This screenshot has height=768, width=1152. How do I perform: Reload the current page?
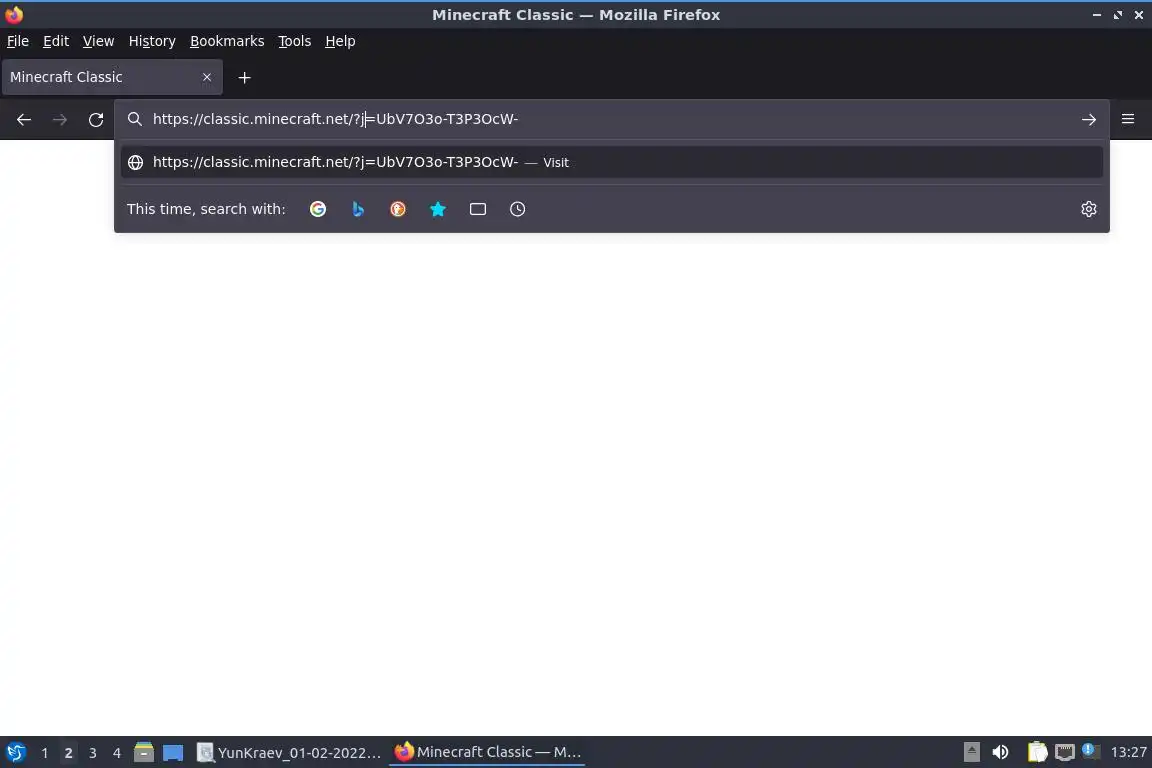(x=96, y=119)
